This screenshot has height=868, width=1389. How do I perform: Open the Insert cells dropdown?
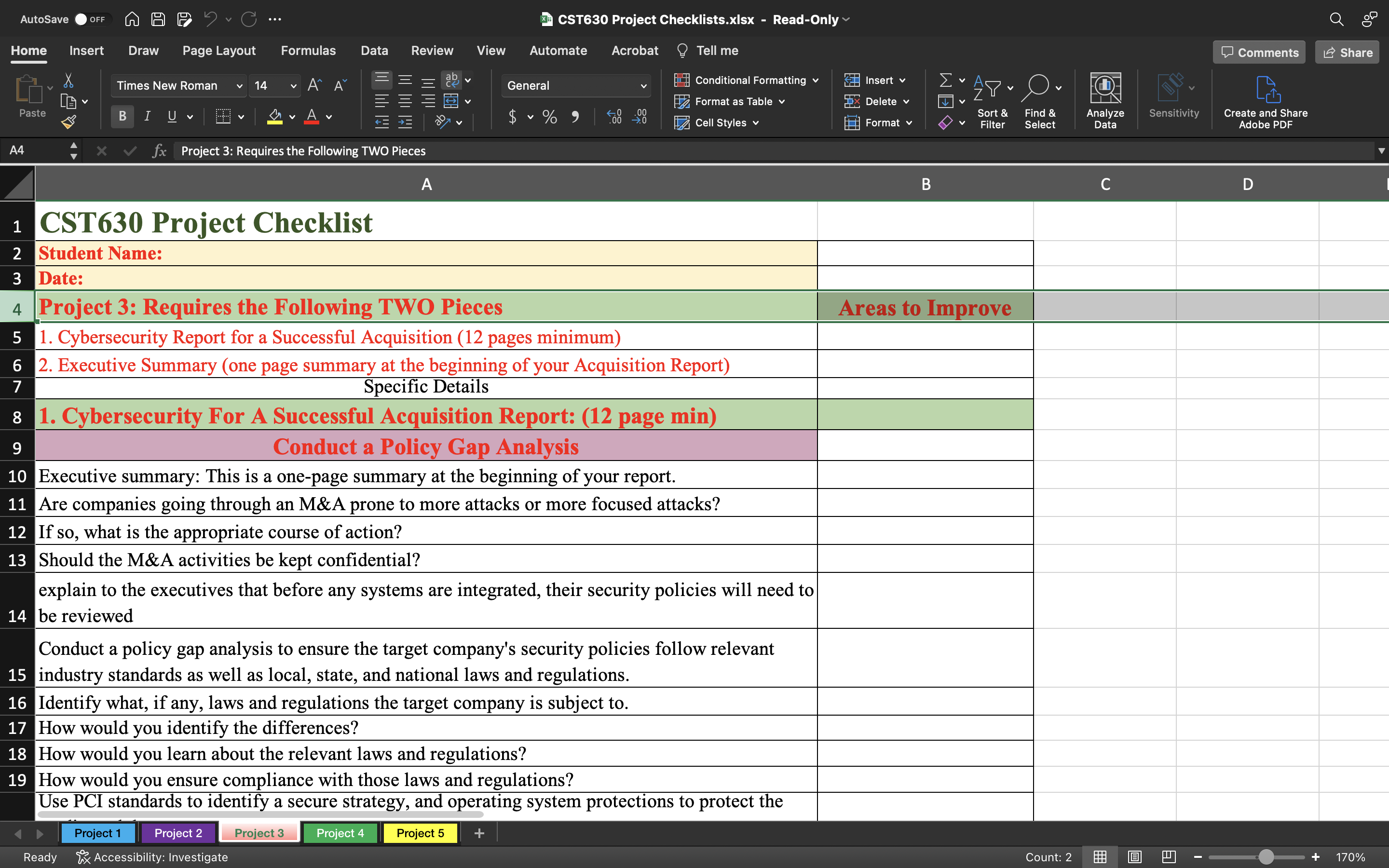(903, 81)
